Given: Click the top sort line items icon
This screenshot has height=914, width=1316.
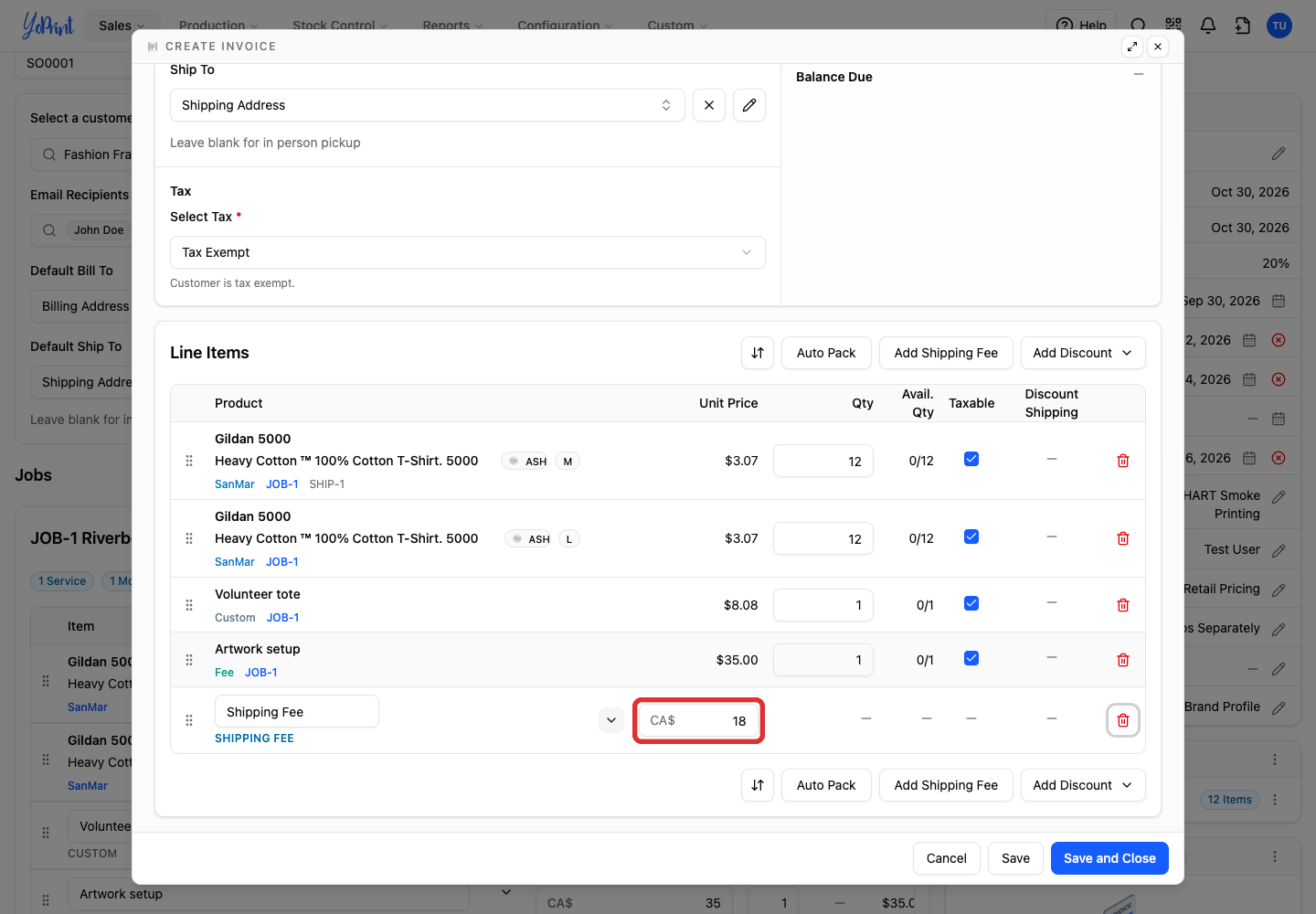Looking at the screenshot, I should (758, 353).
